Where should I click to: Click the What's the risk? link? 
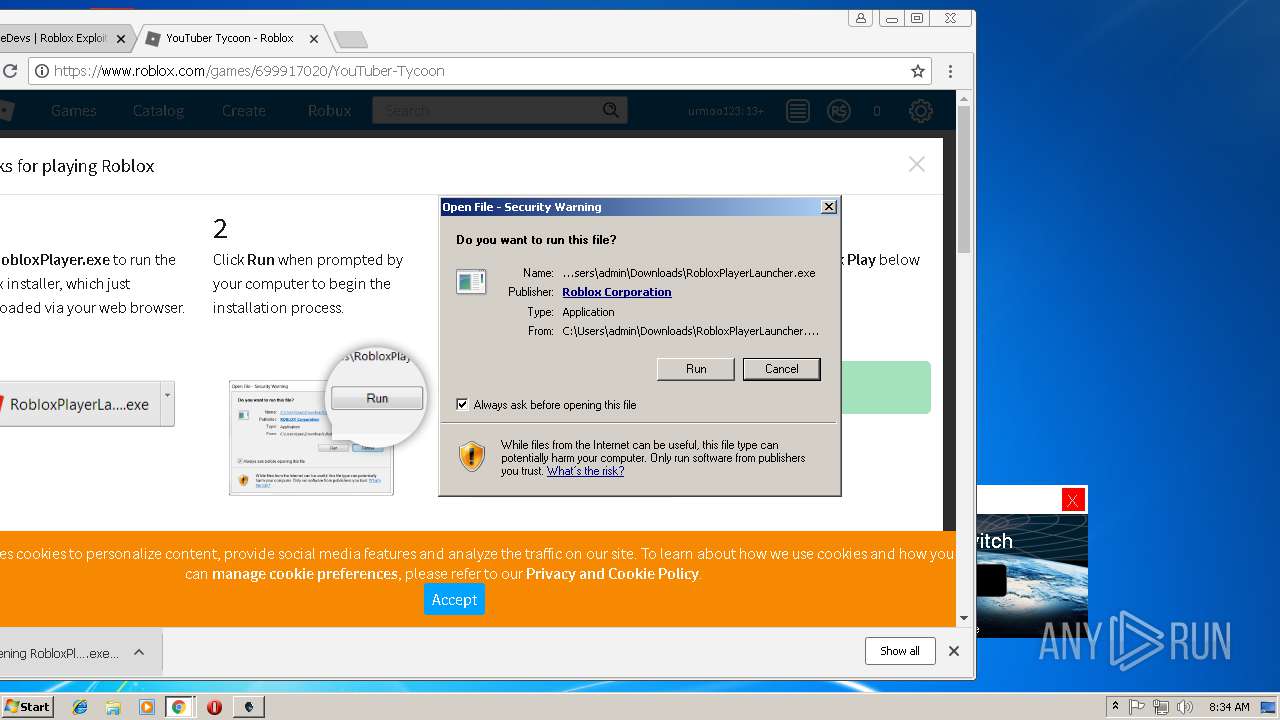(x=585, y=471)
